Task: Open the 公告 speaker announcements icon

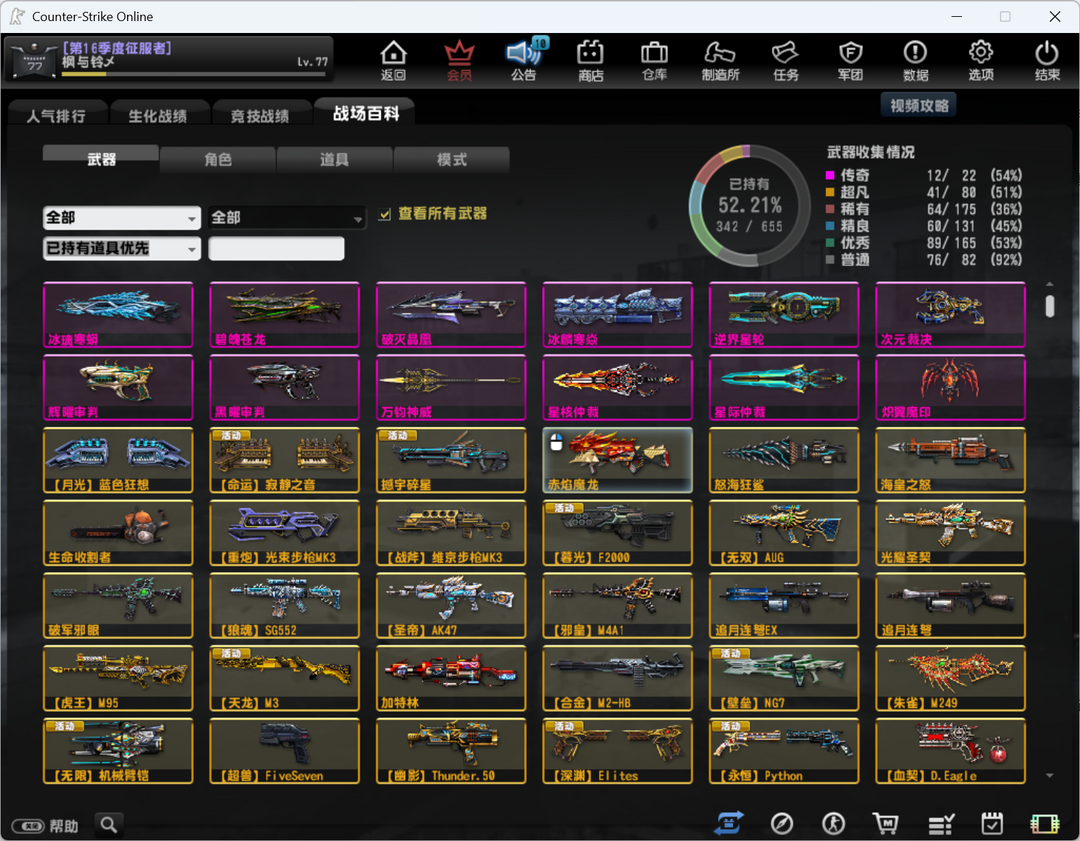Action: point(524,61)
